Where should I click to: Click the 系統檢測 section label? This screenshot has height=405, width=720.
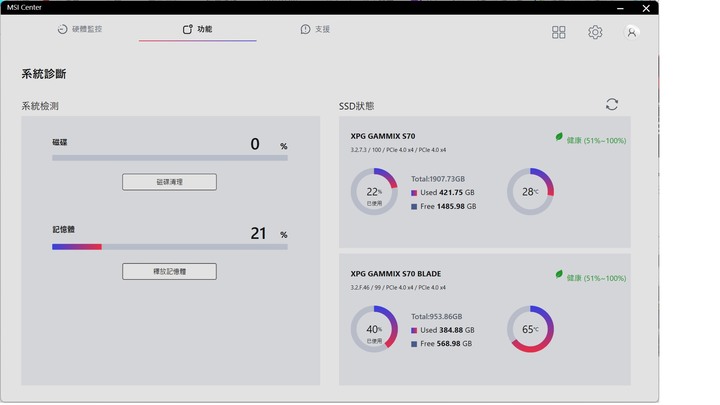pos(40,106)
